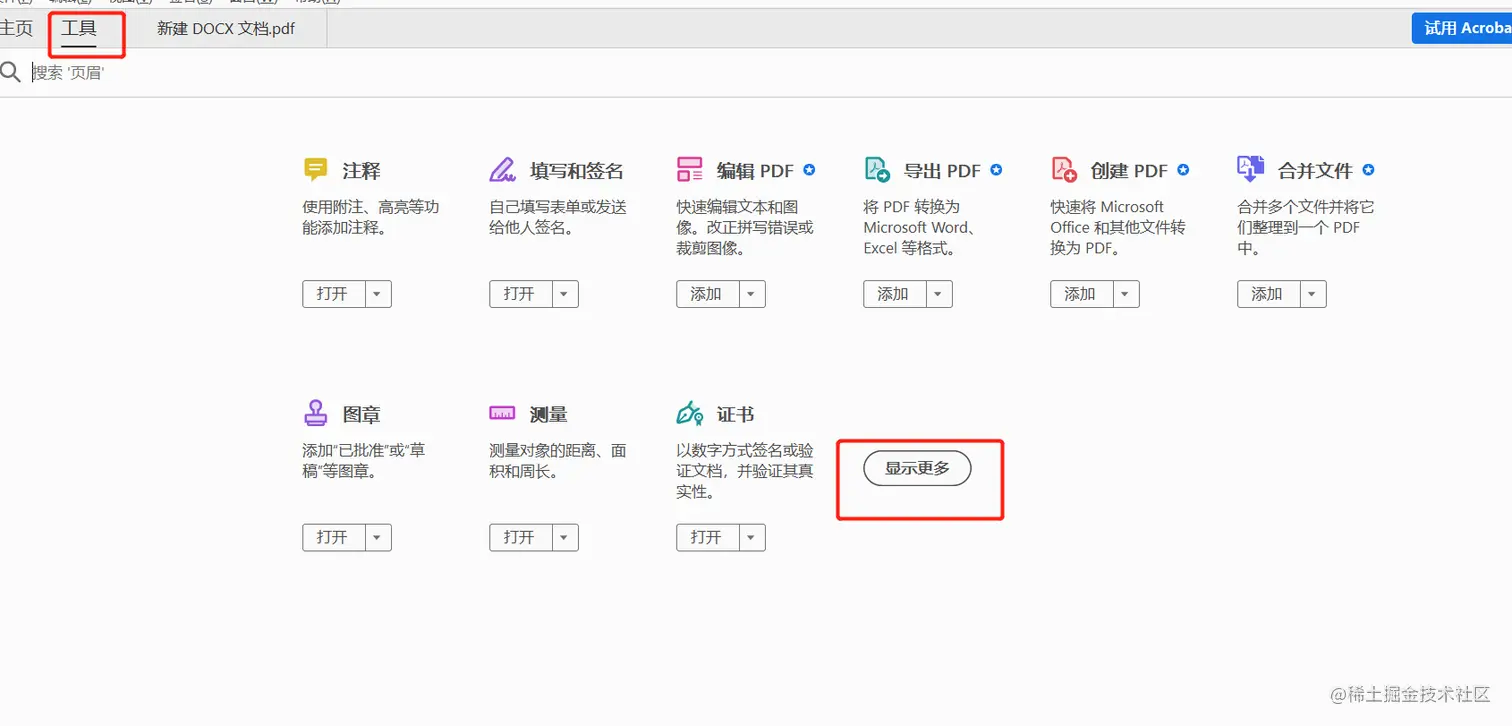Image resolution: width=1512 pixels, height=726 pixels.
Task: Expand the arrow beside 编辑 PDF 添加
Action: [x=751, y=294]
